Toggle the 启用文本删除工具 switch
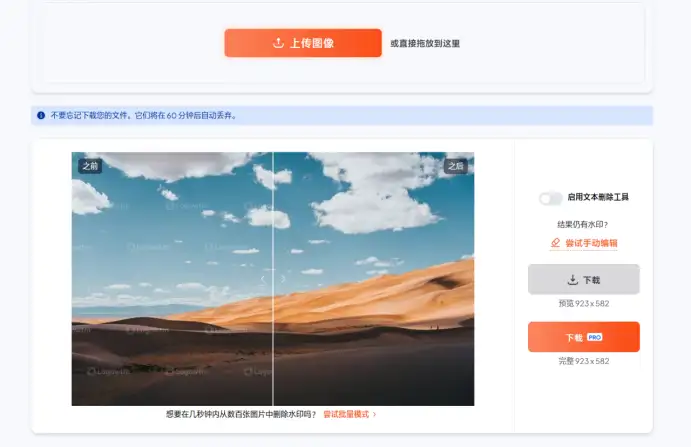This screenshot has width=692, height=448. point(550,198)
